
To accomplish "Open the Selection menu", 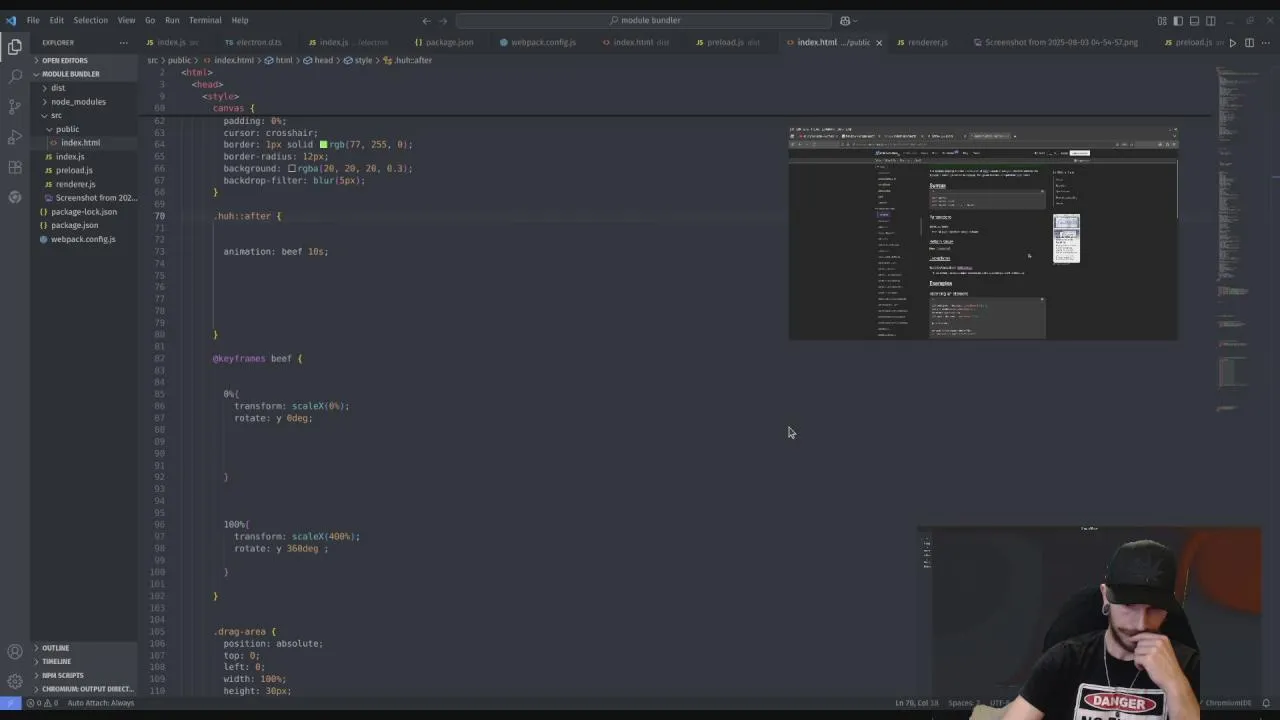I will (x=90, y=20).
